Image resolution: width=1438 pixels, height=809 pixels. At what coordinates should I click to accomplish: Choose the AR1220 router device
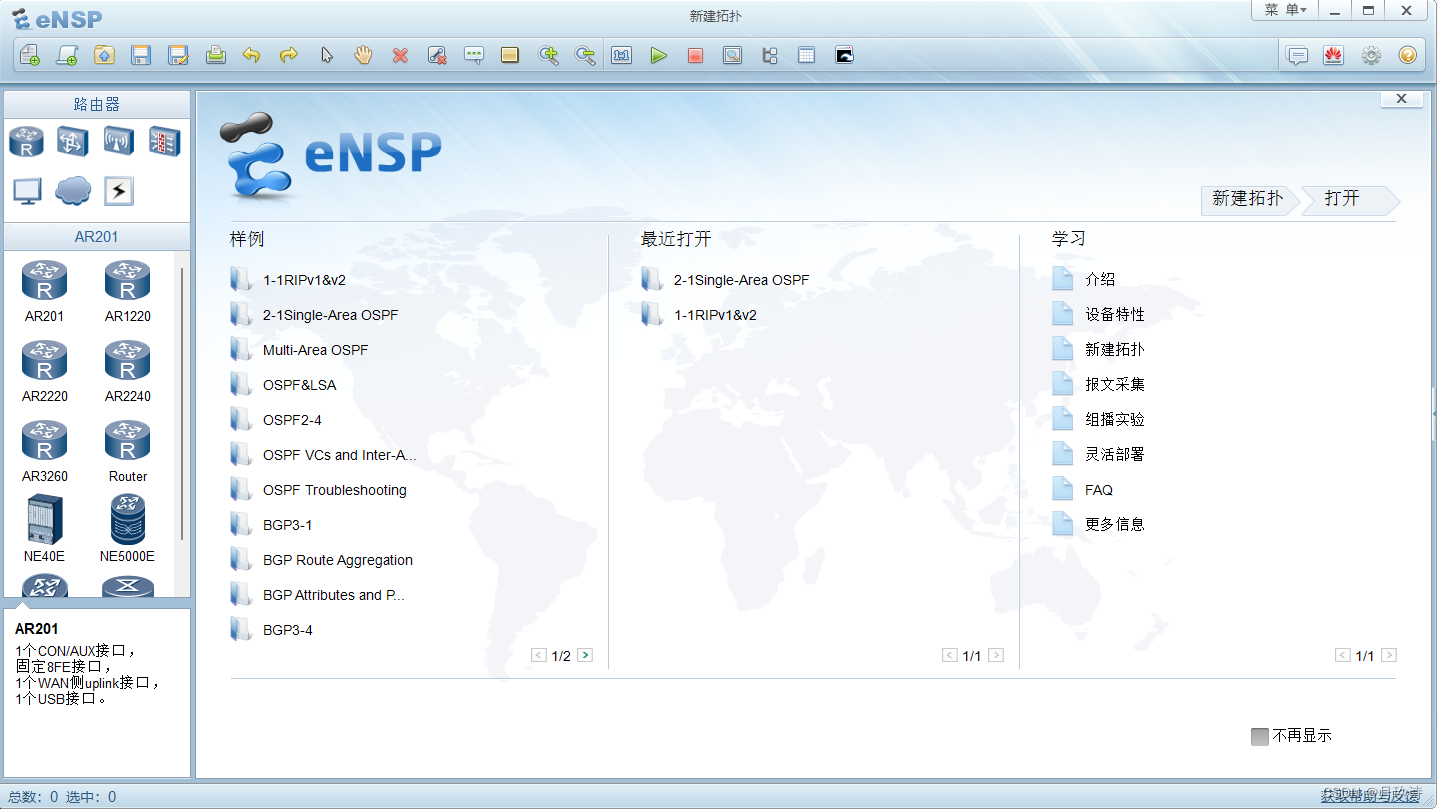pyautogui.click(x=127, y=291)
